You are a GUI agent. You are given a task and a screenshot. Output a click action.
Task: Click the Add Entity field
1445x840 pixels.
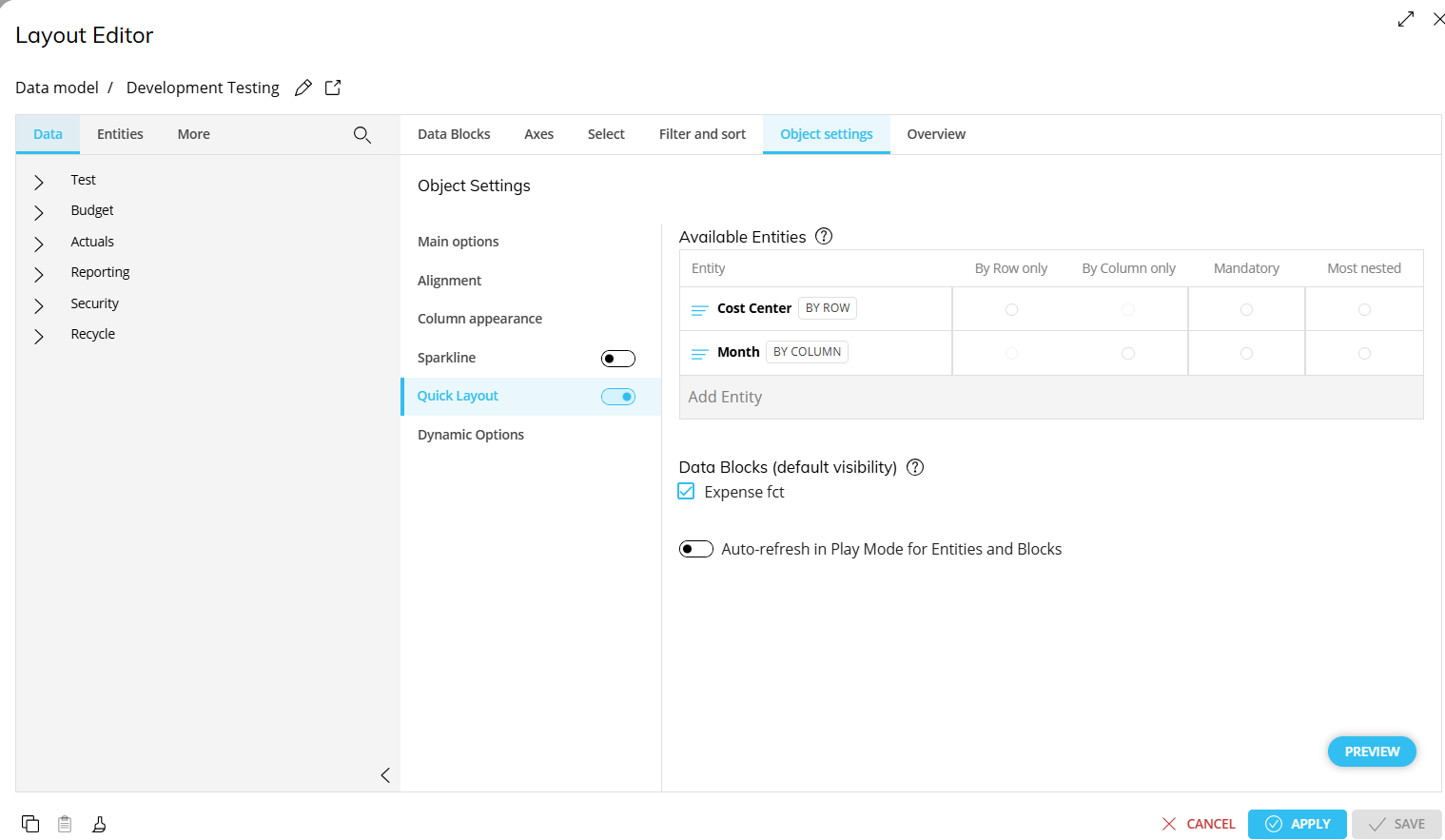[x=1050, y=397]
